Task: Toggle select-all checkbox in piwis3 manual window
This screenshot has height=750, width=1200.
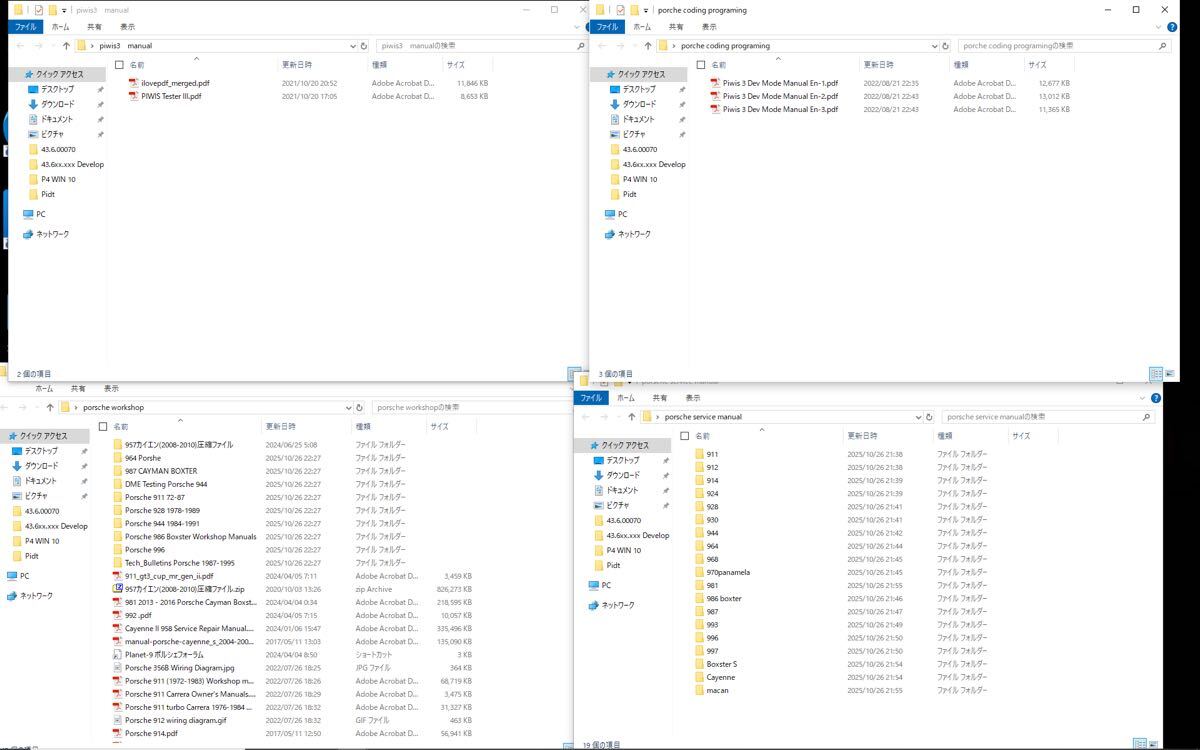Action: click(x=119, y=64)
